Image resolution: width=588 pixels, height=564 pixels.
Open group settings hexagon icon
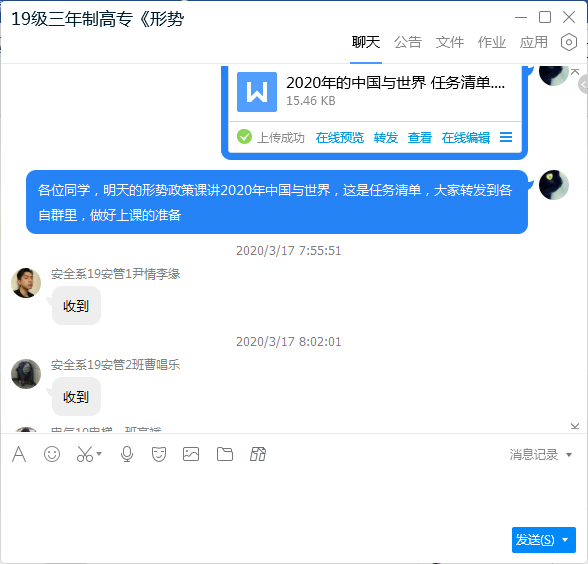[568, 42]
